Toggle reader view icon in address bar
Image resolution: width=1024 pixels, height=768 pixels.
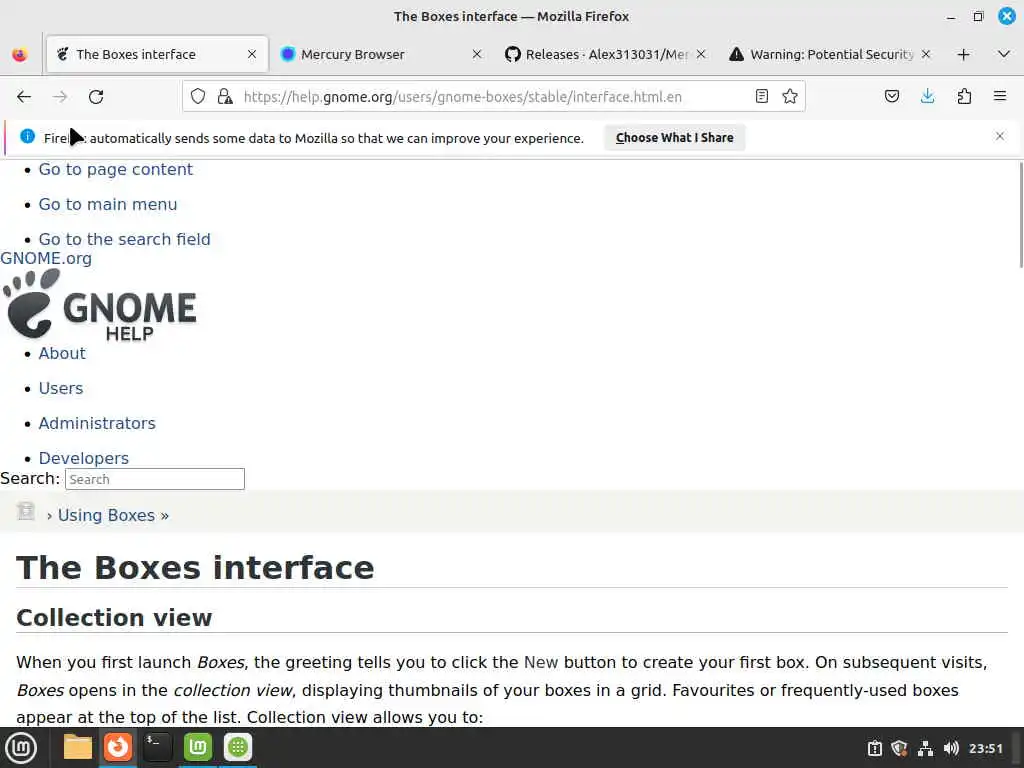click(761, 97)
